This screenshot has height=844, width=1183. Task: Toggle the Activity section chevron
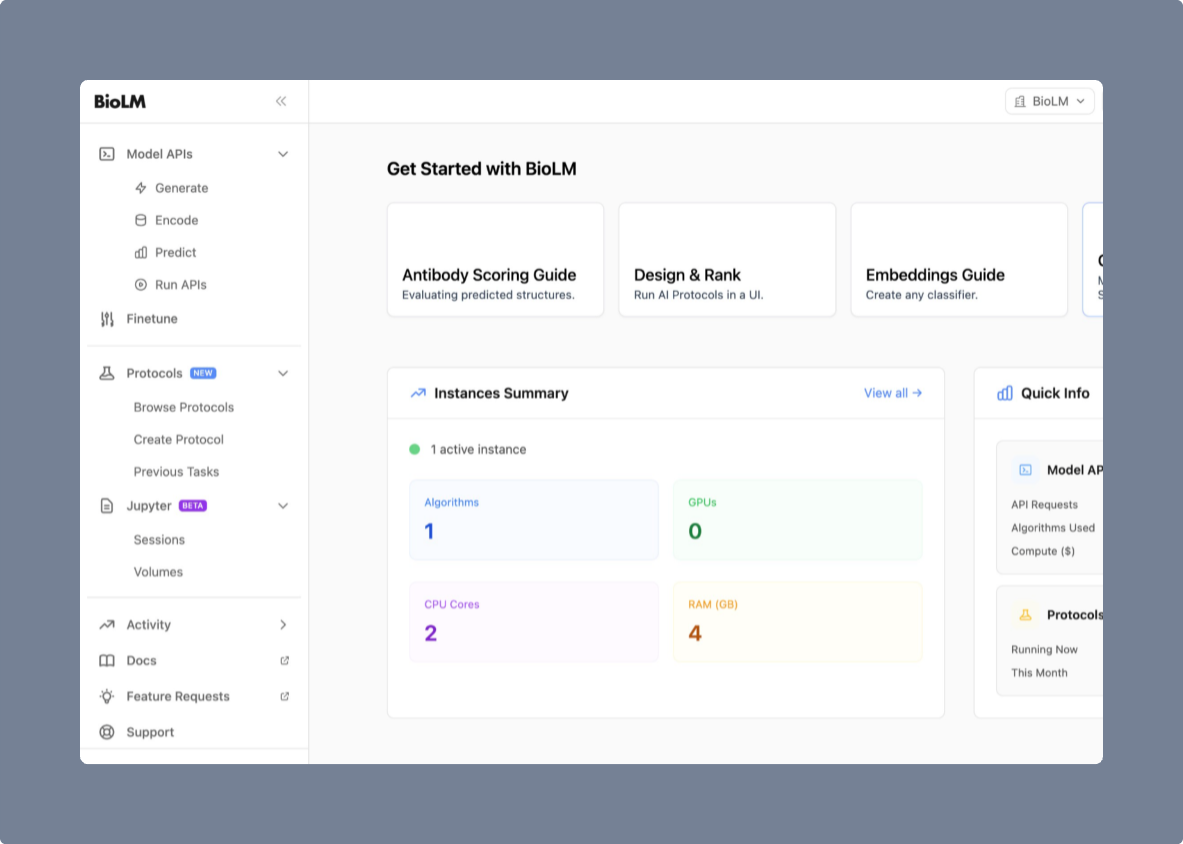point(282,624)
